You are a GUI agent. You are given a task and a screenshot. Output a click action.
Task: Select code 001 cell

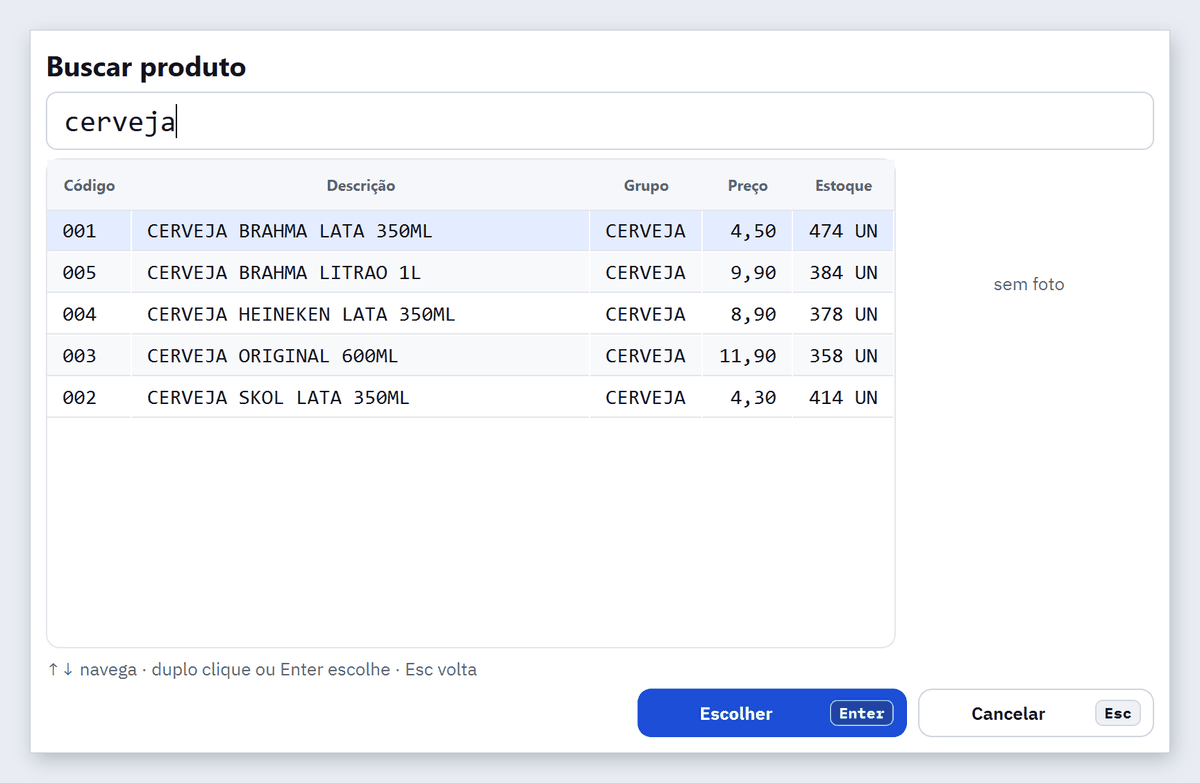[x=89, y=231]
